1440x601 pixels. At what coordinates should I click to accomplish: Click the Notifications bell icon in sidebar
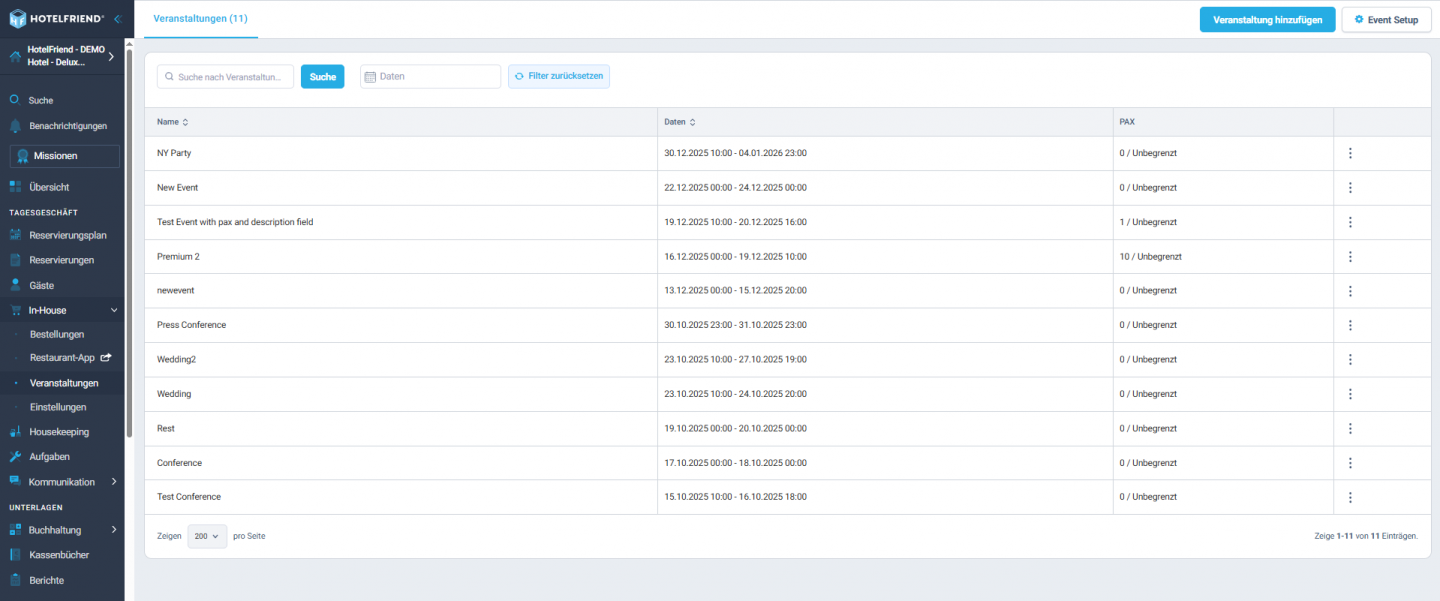click(x=15, y=126)
